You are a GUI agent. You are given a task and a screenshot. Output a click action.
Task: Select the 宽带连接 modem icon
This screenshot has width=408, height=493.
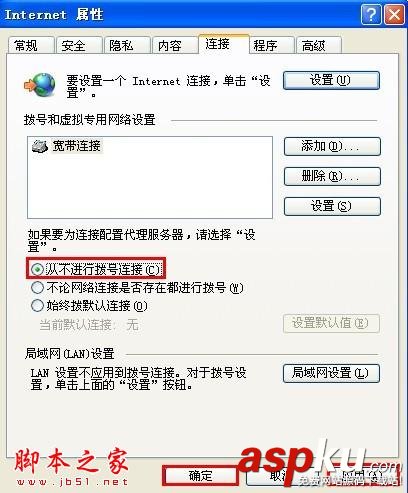click(40, 146)
